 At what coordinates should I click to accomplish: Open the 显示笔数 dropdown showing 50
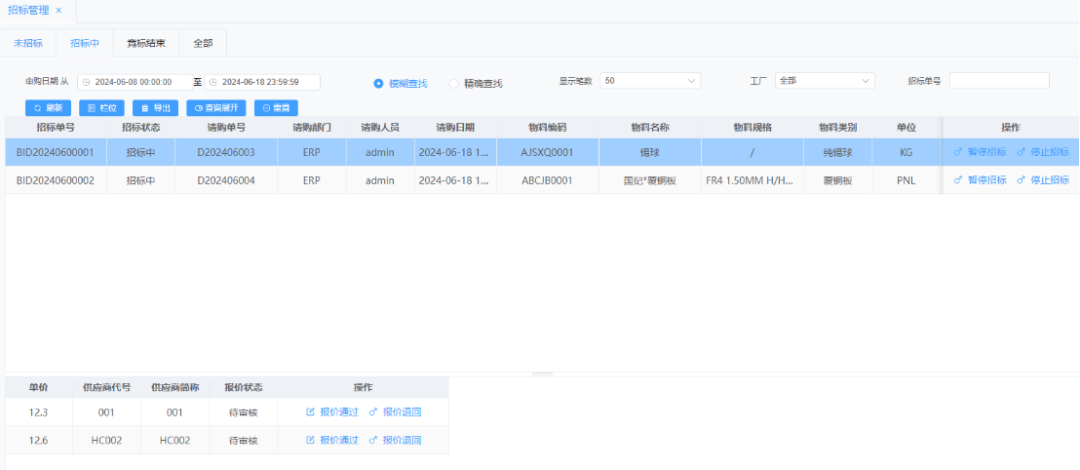click(x=650, y=81)
